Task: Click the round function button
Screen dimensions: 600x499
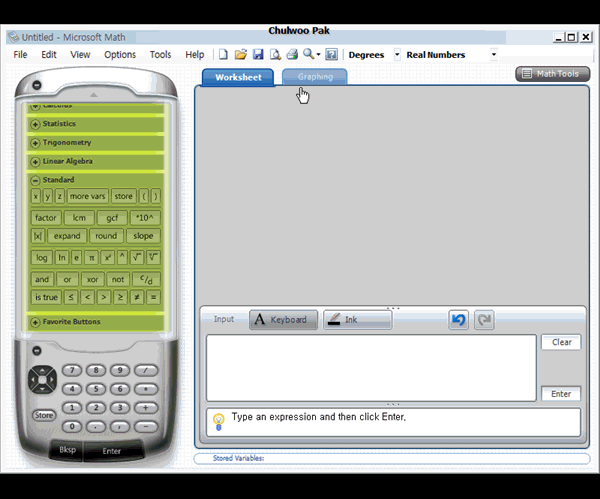Action: (x=106, y=236)
